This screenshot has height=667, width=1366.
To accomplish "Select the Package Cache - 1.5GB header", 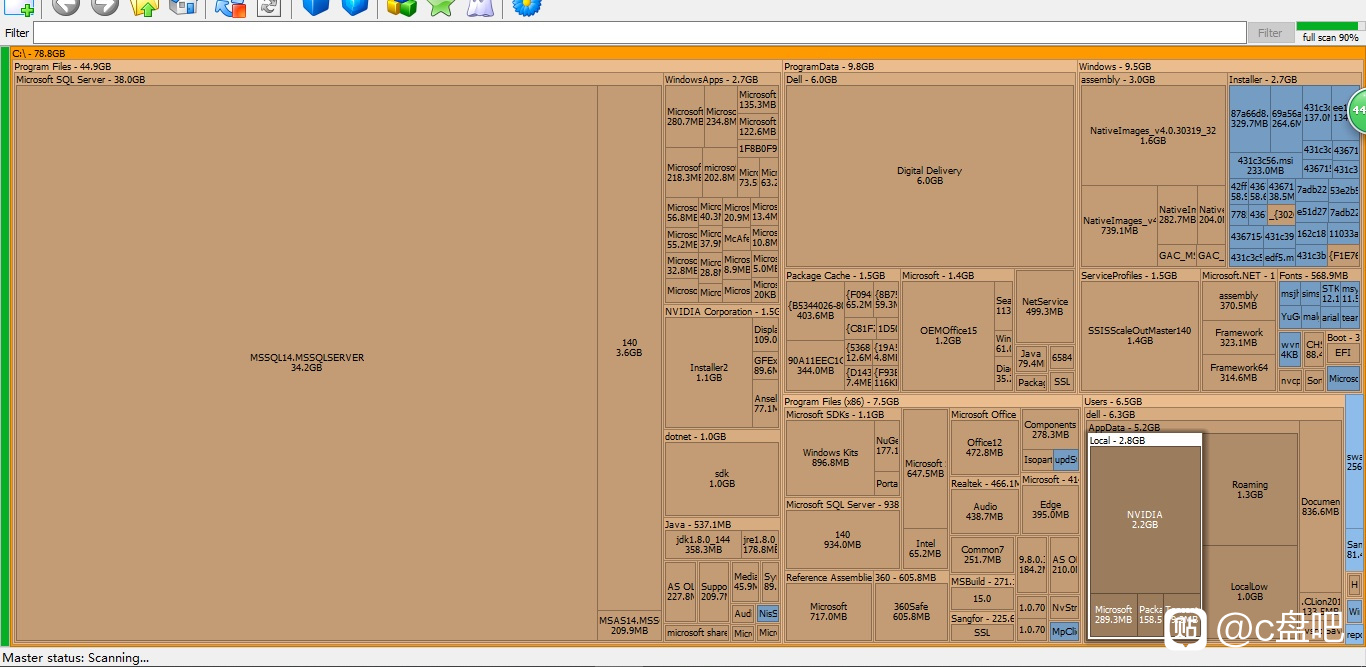I will pyautogui.click(x=842, y=276).
